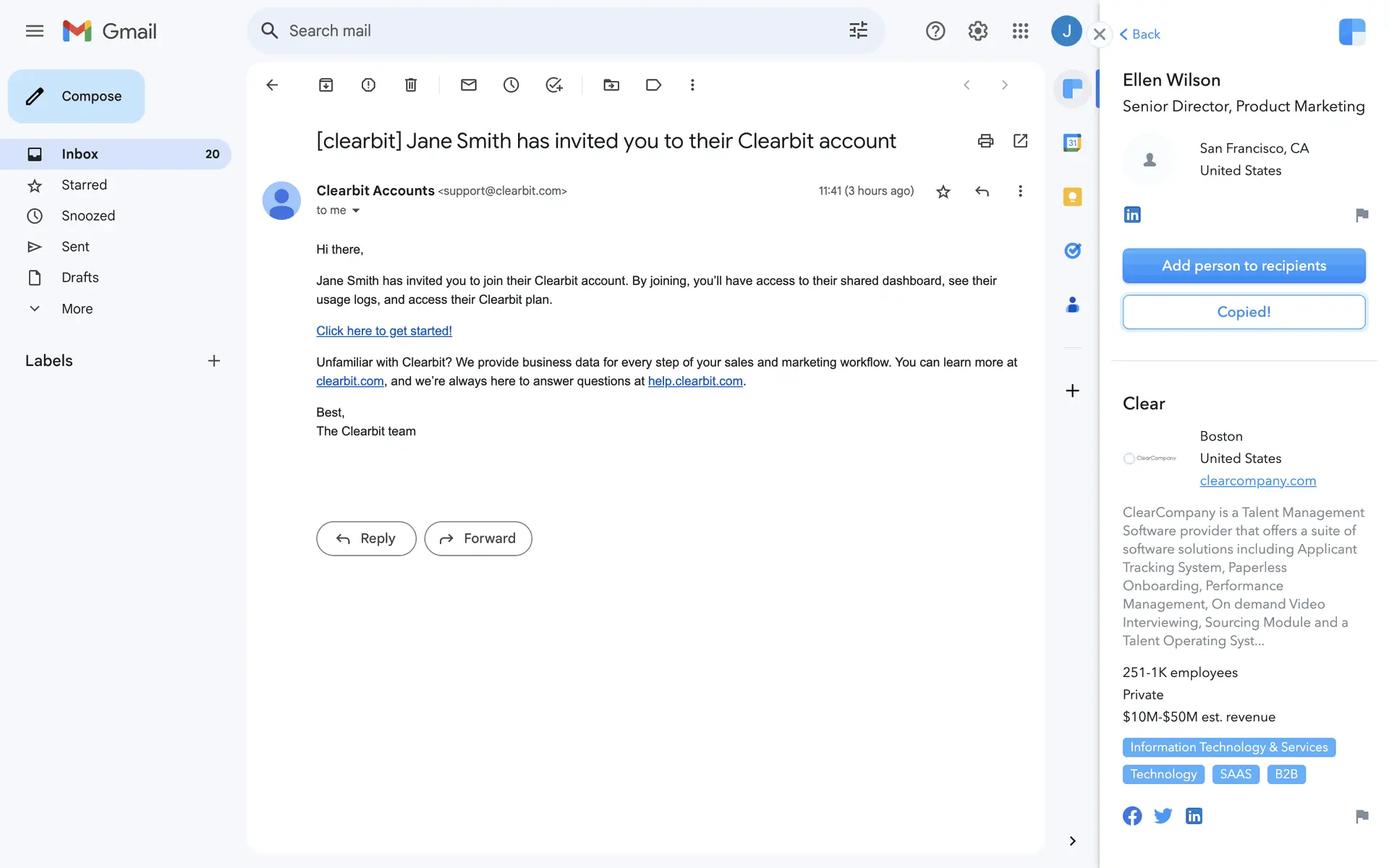Image resolution: width=1389 pixels, height=868 pixels.
Task: Mark the email as unread
Action: coord(468,85)
